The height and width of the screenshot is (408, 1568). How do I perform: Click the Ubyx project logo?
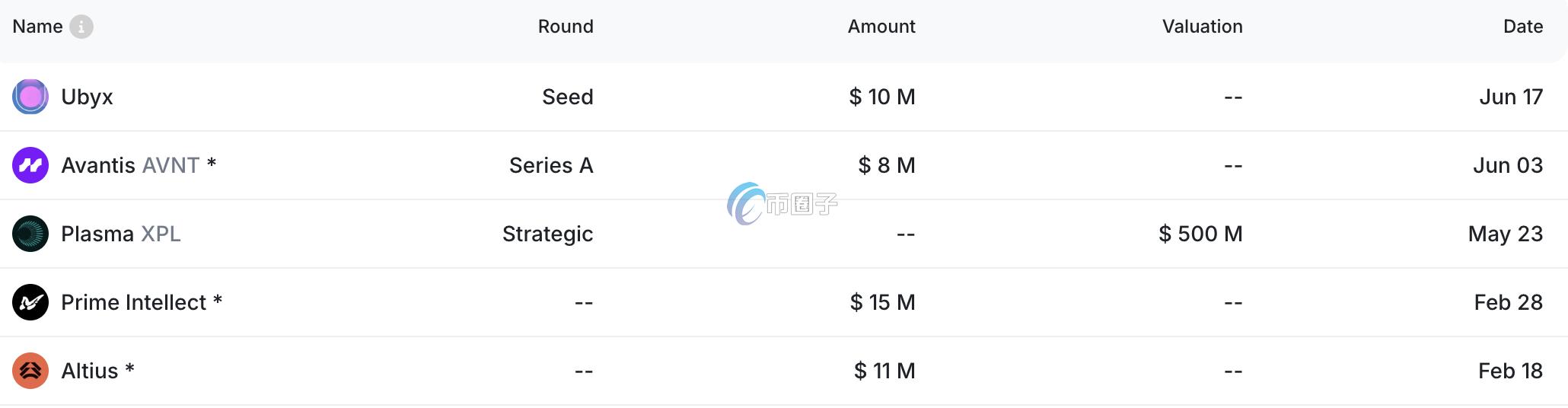coord(30,97)
